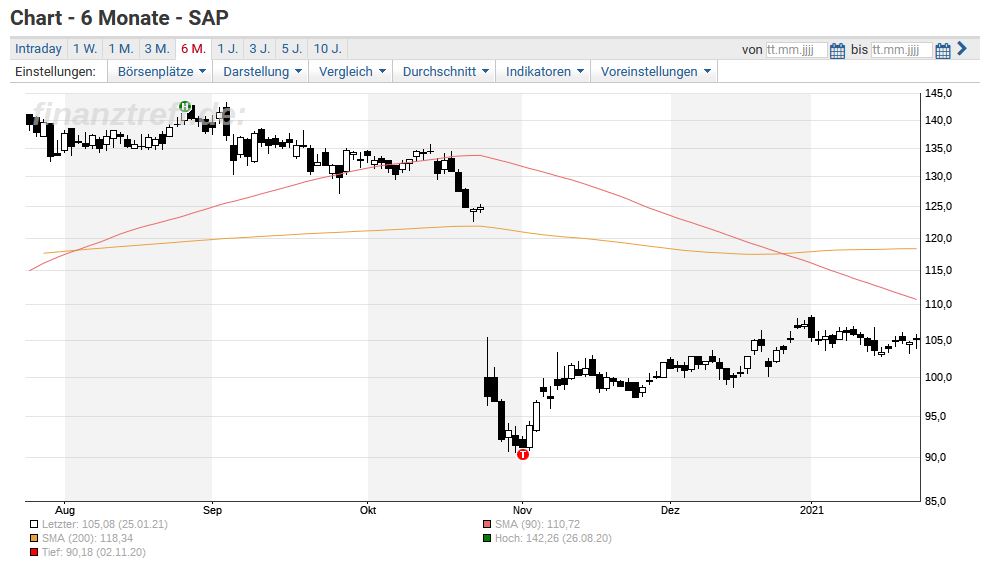
Task: Click the red T low marker on chart
Action: click(x=523, y=454)
